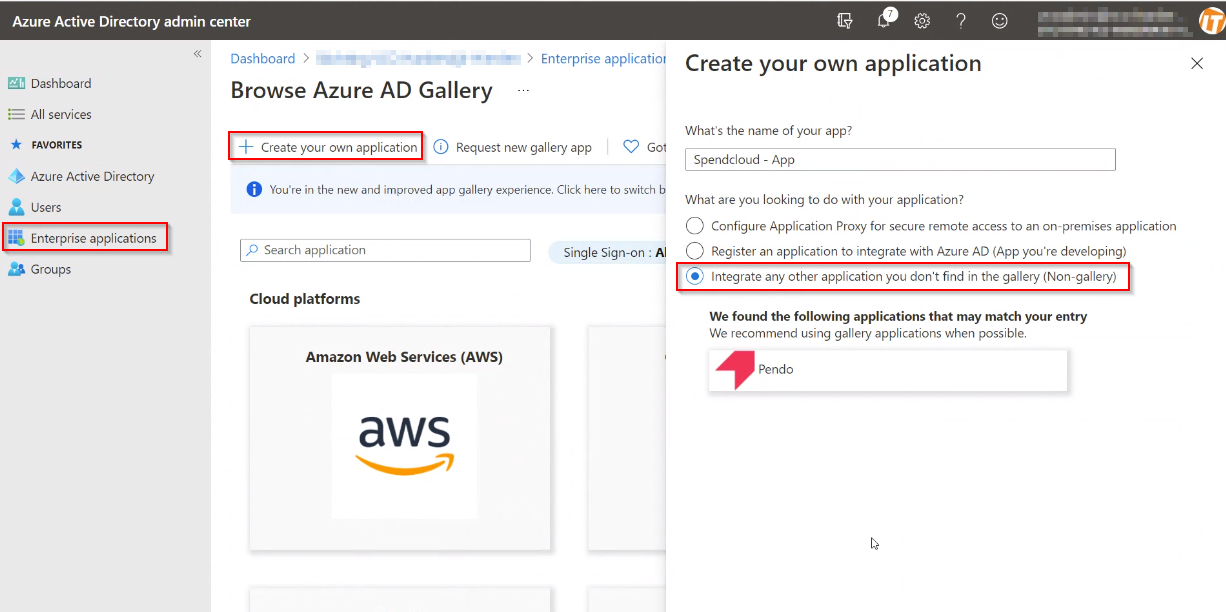
Task: Open the account avatar in header
Action: click(1211, 21)
